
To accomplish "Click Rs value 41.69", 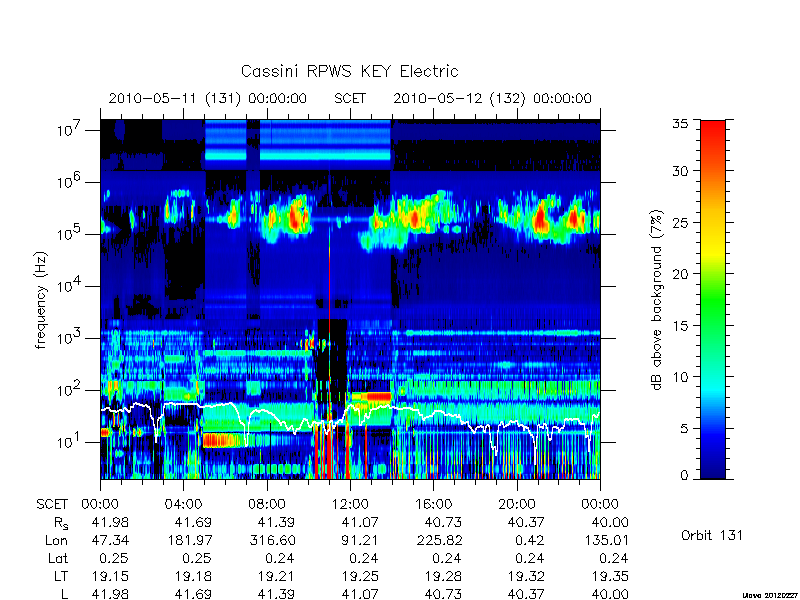I will coord(193,522).
